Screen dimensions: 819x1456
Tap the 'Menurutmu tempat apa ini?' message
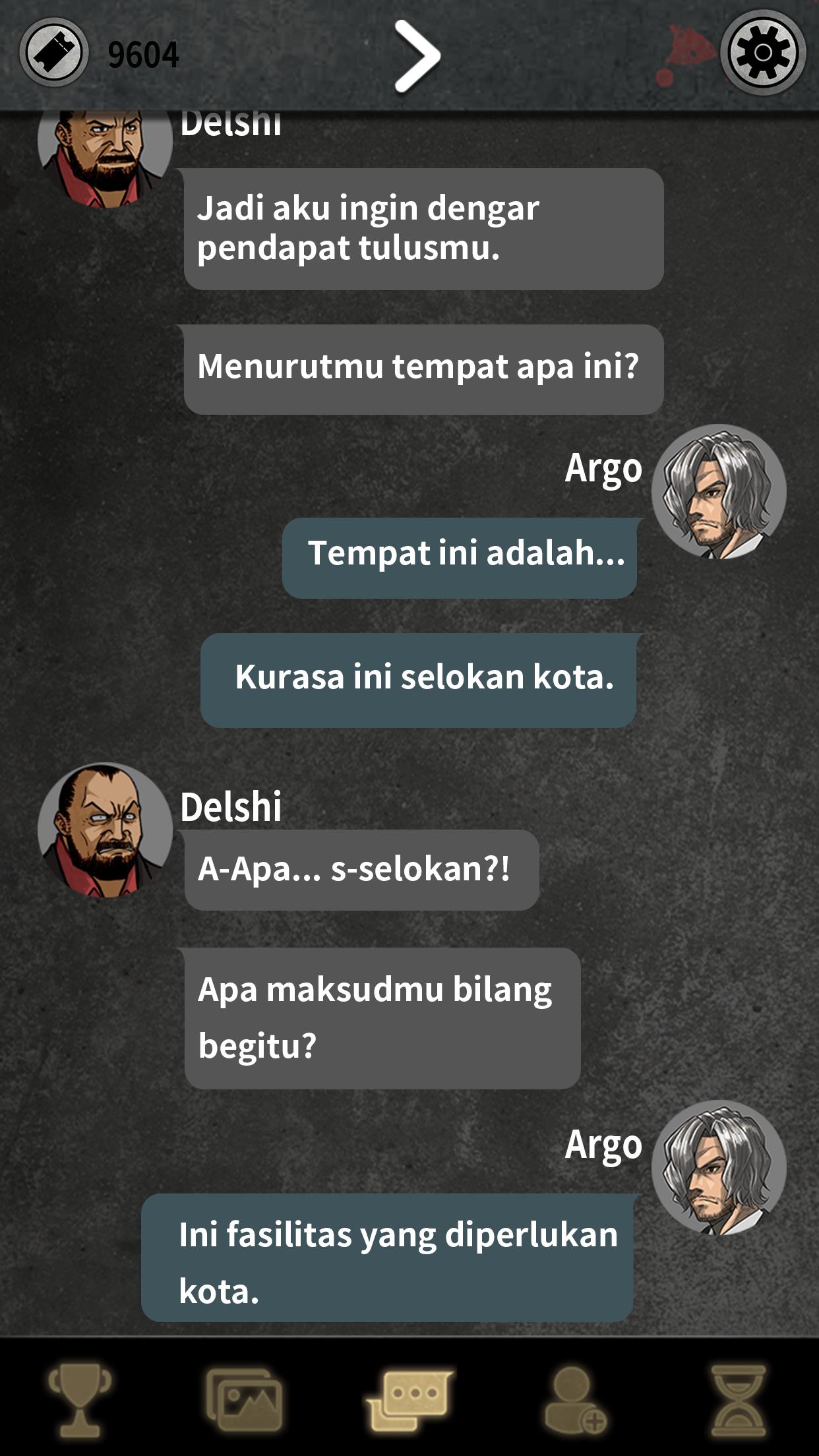[x=423, y=369]
